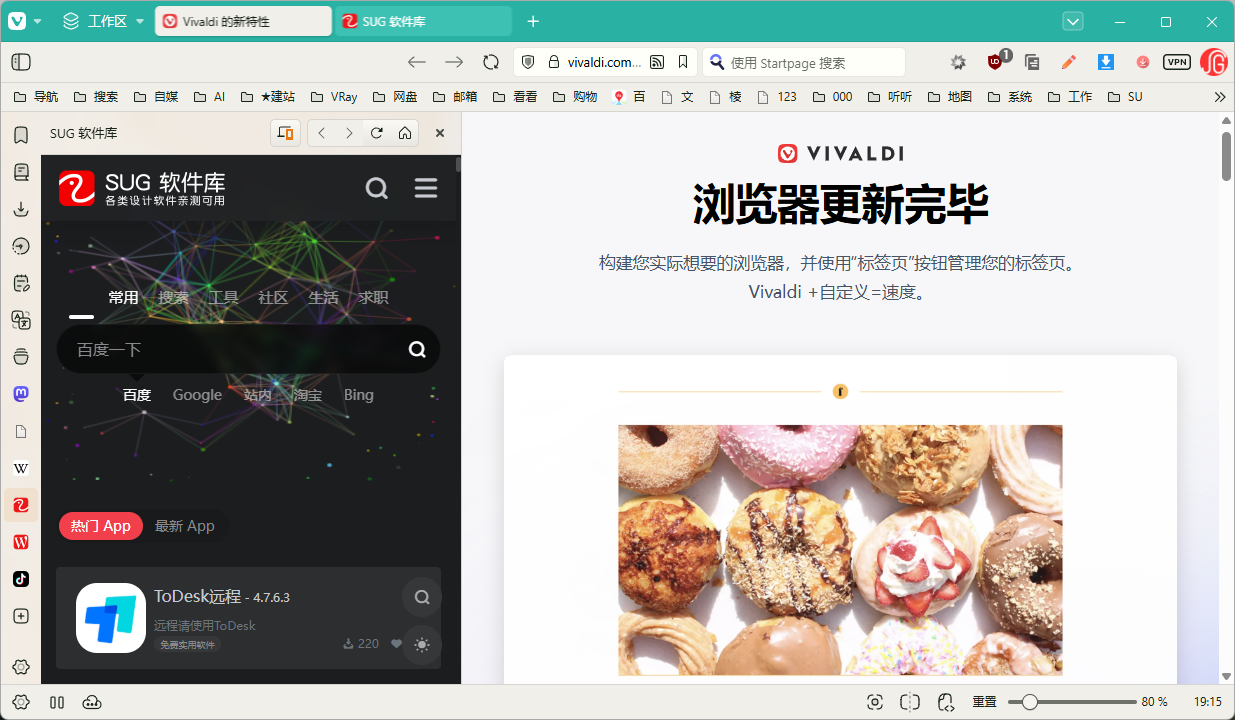The image size is (1235, 720).
Task: Click the uBlock Origin extension icon
Action: point(995,62)
